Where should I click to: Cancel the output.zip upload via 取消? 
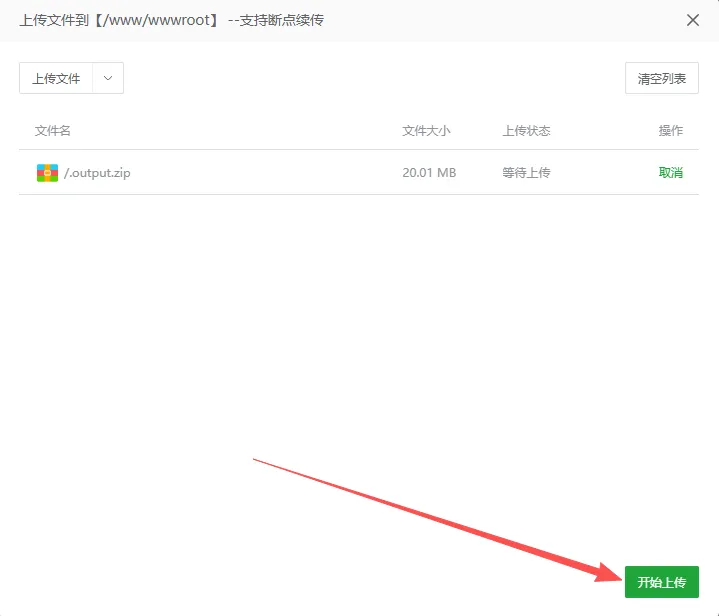point(670,173)
